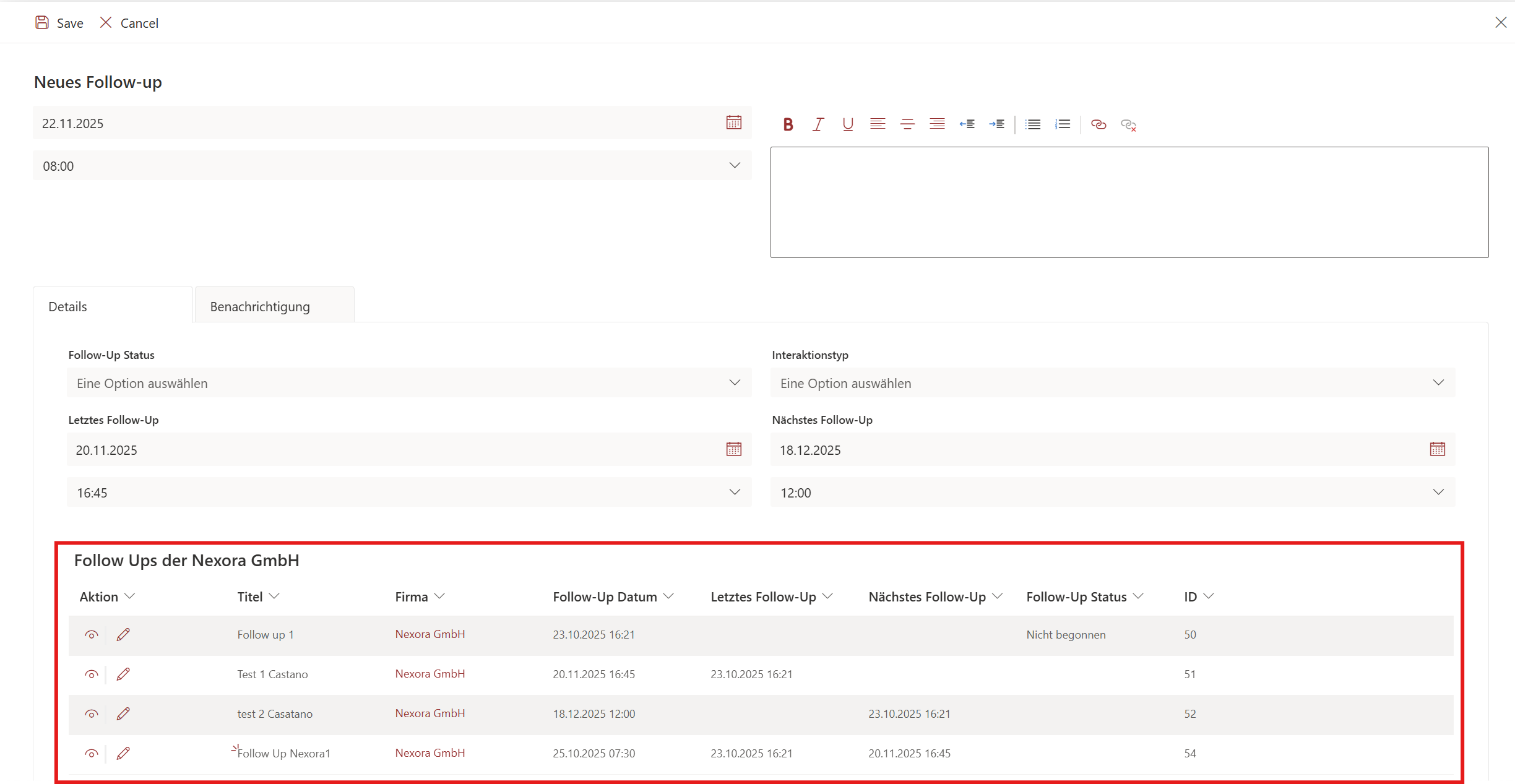Apply underline formatting
1515x784 pixels.
pos(848,124)
